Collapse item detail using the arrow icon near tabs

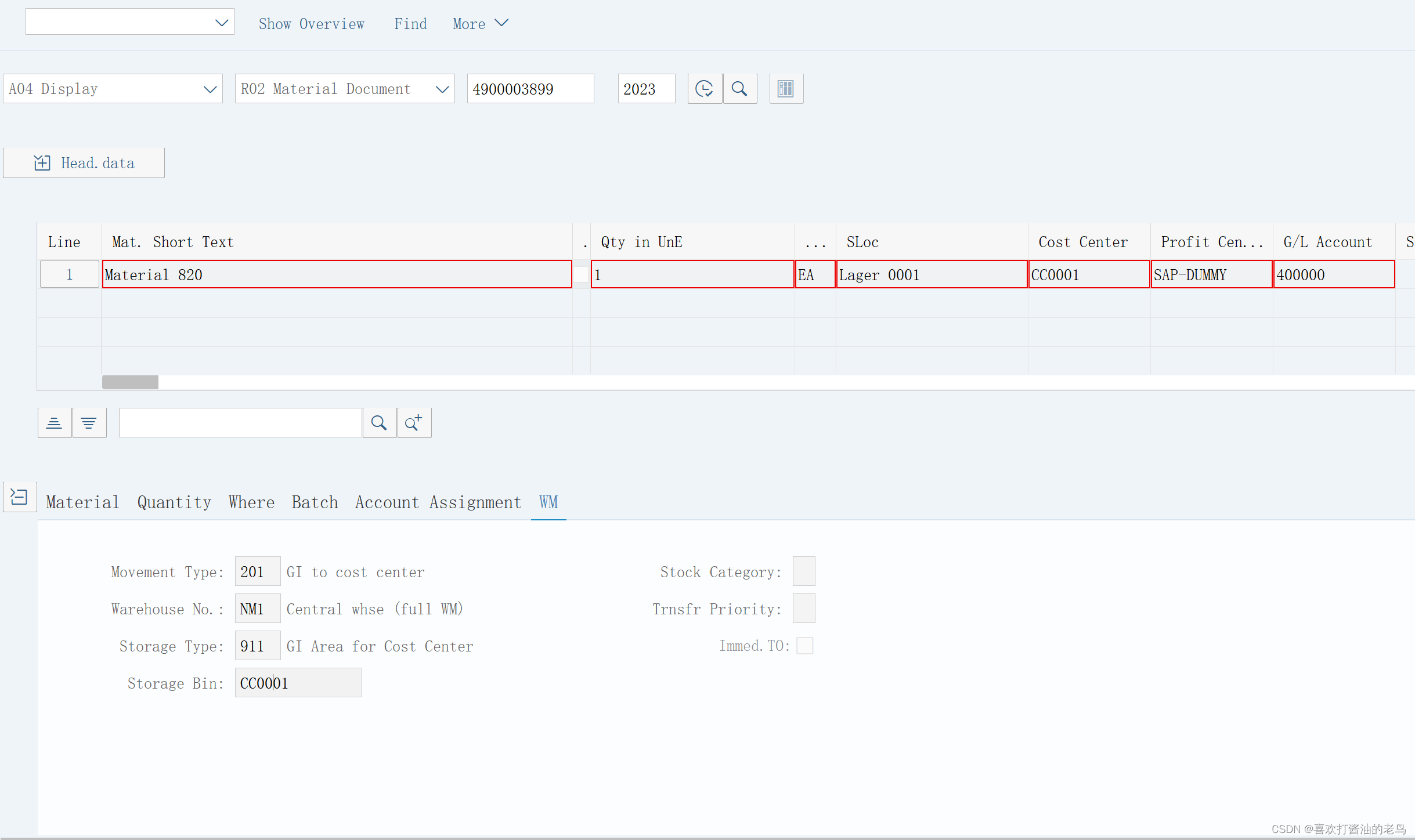point(19,497)
